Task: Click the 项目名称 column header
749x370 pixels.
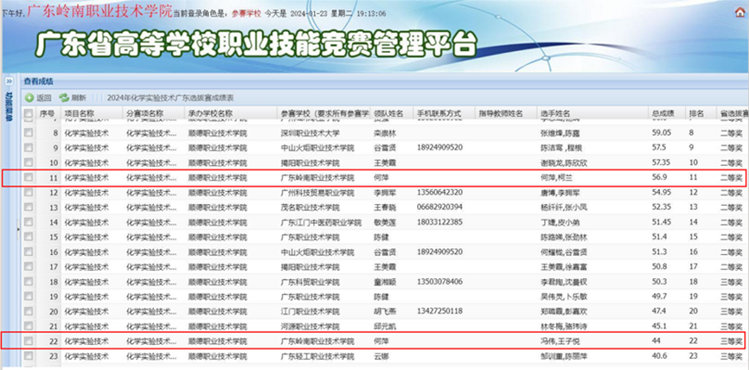Action: [91, 114]
